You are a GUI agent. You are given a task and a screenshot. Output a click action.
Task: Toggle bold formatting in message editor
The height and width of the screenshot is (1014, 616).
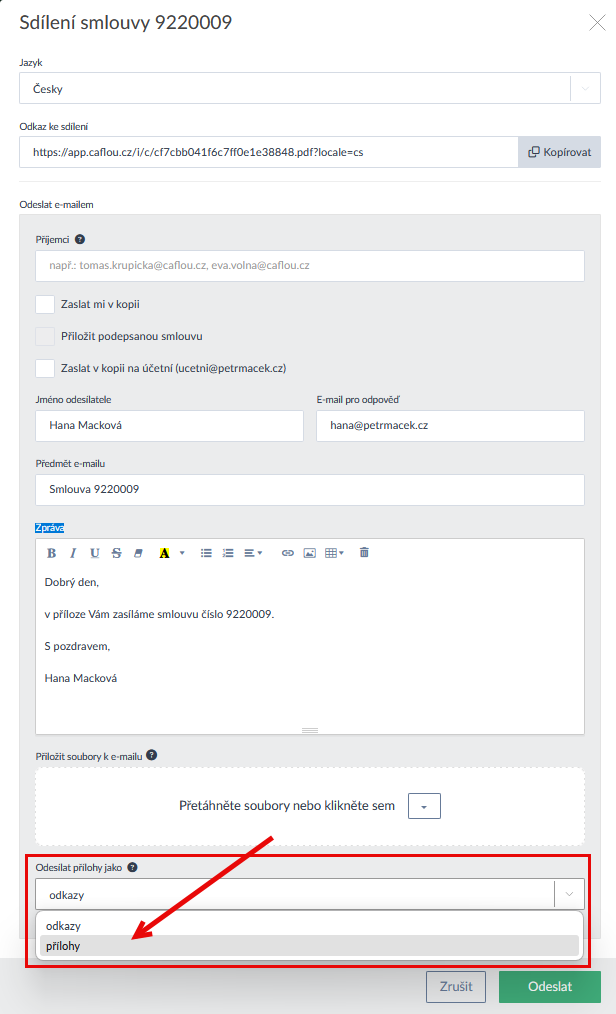click(52, 553)
